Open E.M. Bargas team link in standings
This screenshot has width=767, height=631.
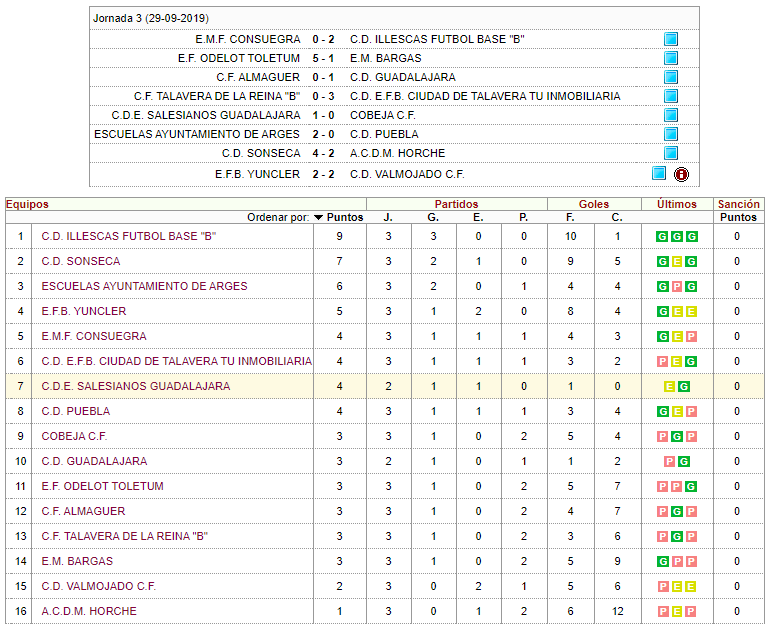pyautogui.click(x=77, y=561)
